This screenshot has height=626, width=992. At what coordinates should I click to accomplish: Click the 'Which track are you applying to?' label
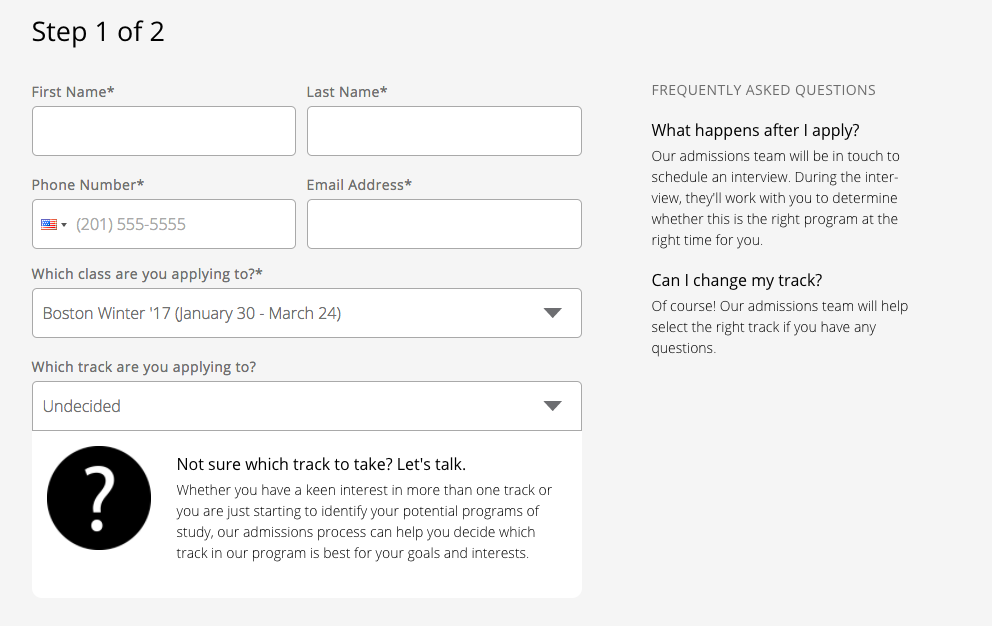pos(144,367)
